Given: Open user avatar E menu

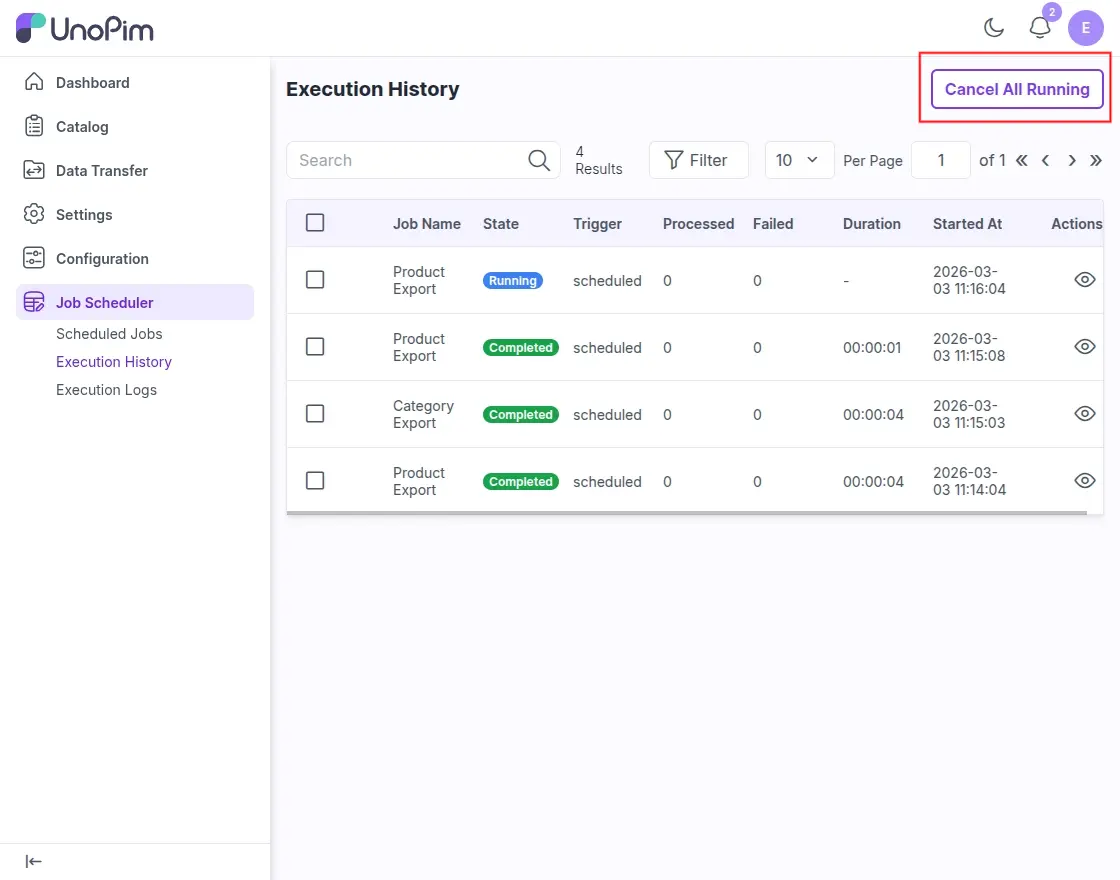Looking at the screenshot, I should coord(1085,28).
